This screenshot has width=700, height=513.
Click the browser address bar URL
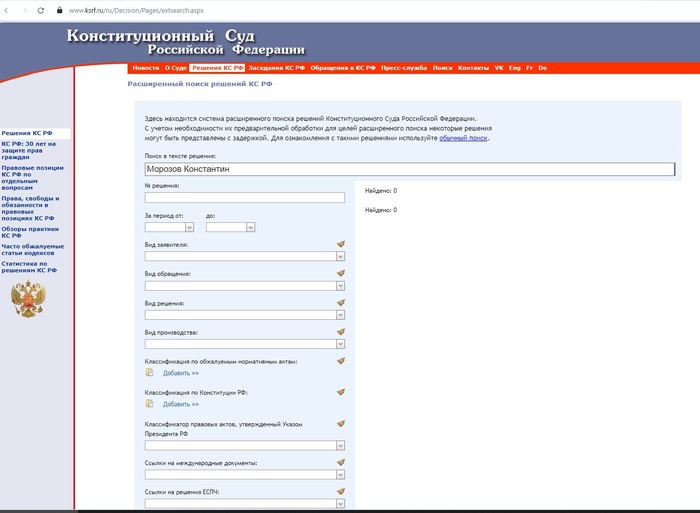point(136,10)
